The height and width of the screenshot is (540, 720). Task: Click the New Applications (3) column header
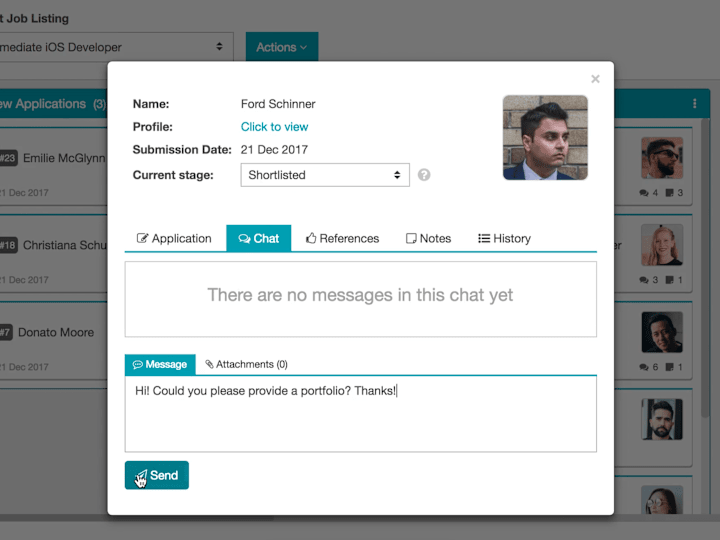point(53,104)
